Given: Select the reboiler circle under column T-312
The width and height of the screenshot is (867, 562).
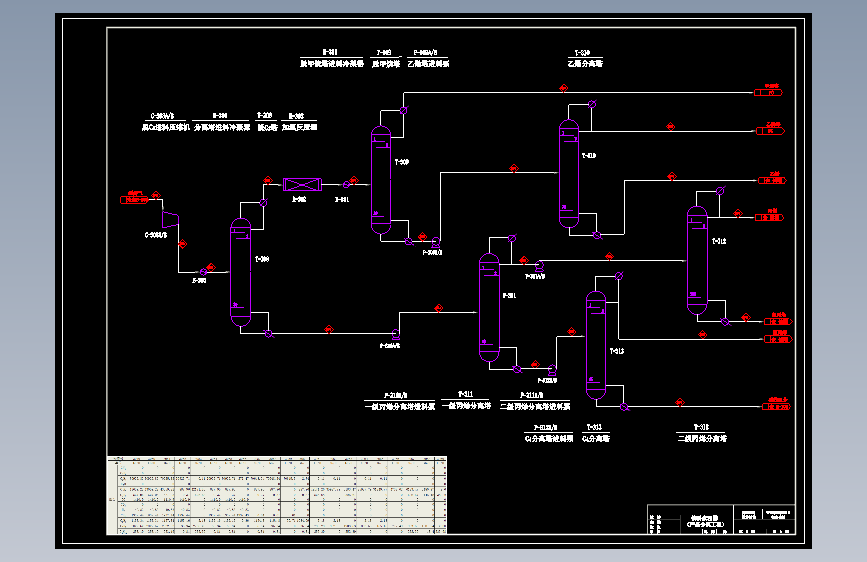Looking at the screenshot, I should coord(725,322).
